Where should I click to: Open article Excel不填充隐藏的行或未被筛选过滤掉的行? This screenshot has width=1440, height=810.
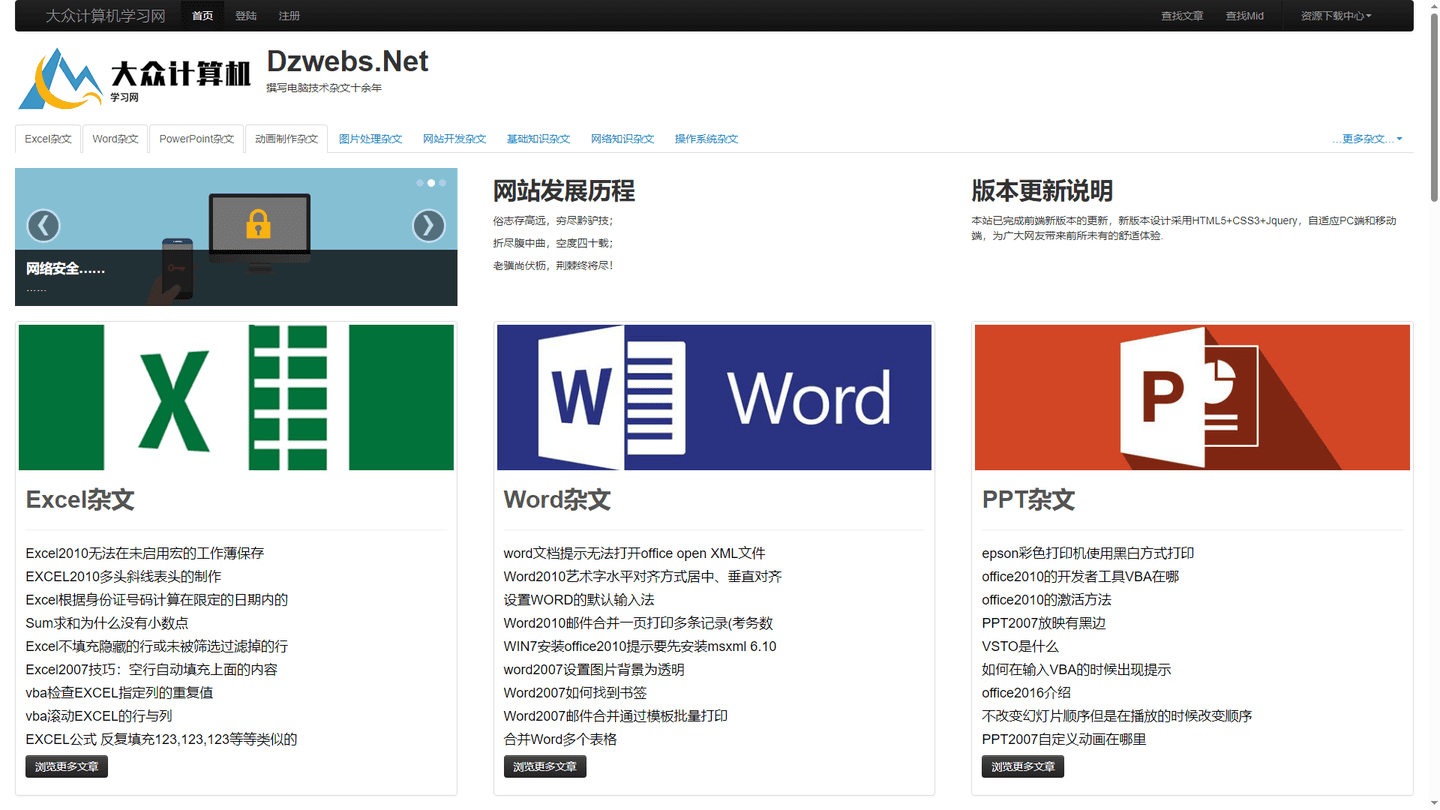[x=157, y=646]
